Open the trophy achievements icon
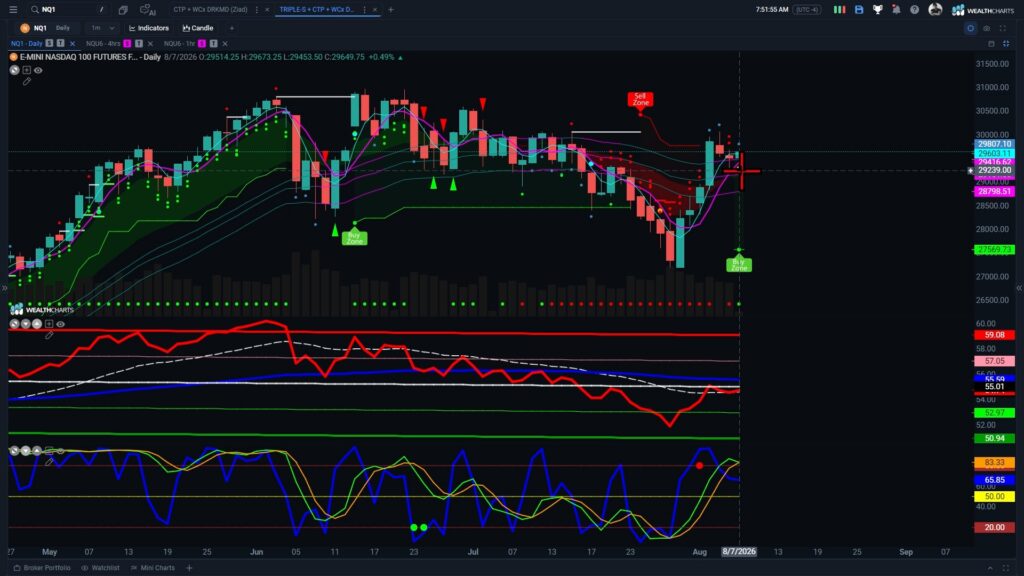This screenshot has width=1024, height=576. (x=878, y=10)
